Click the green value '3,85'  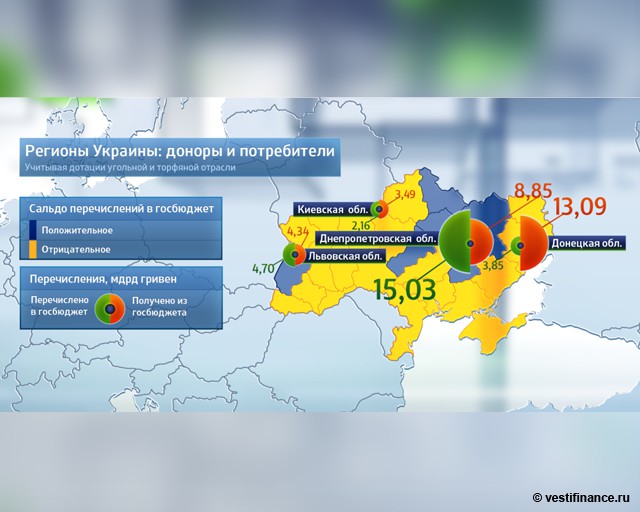point(493,265)
